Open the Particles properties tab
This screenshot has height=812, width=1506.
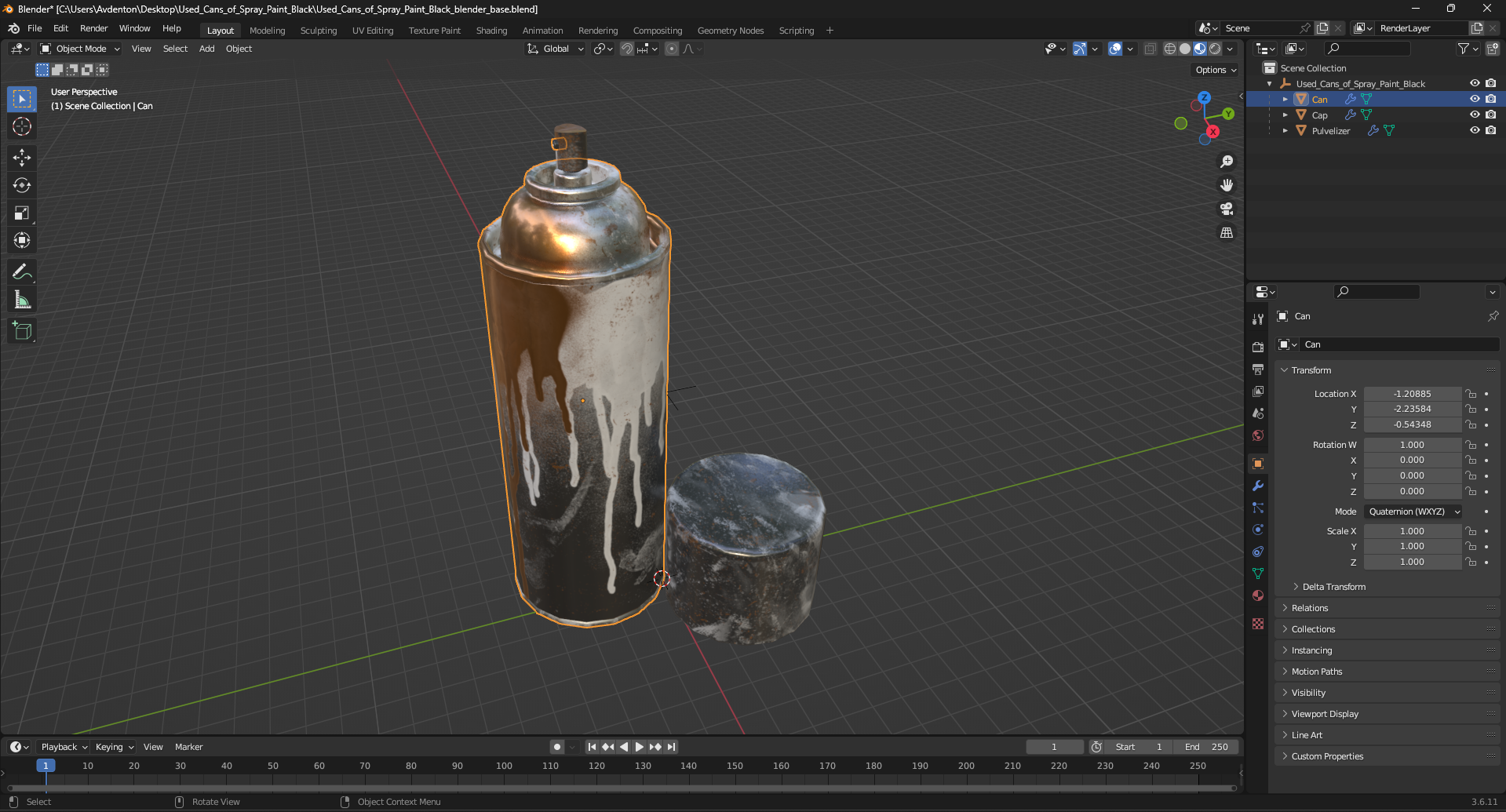click(1258, 508)
